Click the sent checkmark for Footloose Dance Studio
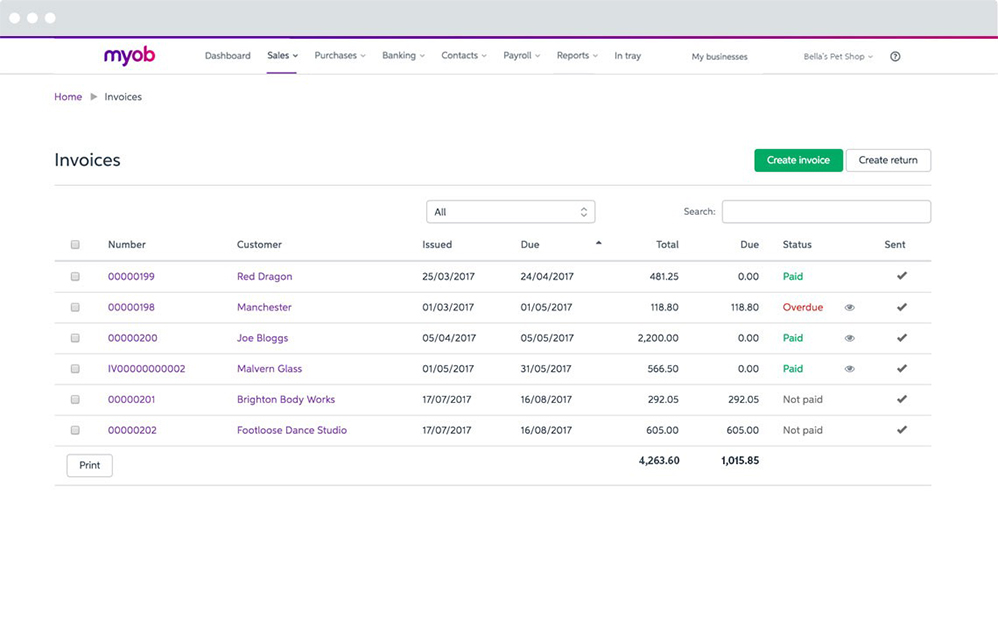Viewport: 998px width, 629px height. (x=902, y=430)
